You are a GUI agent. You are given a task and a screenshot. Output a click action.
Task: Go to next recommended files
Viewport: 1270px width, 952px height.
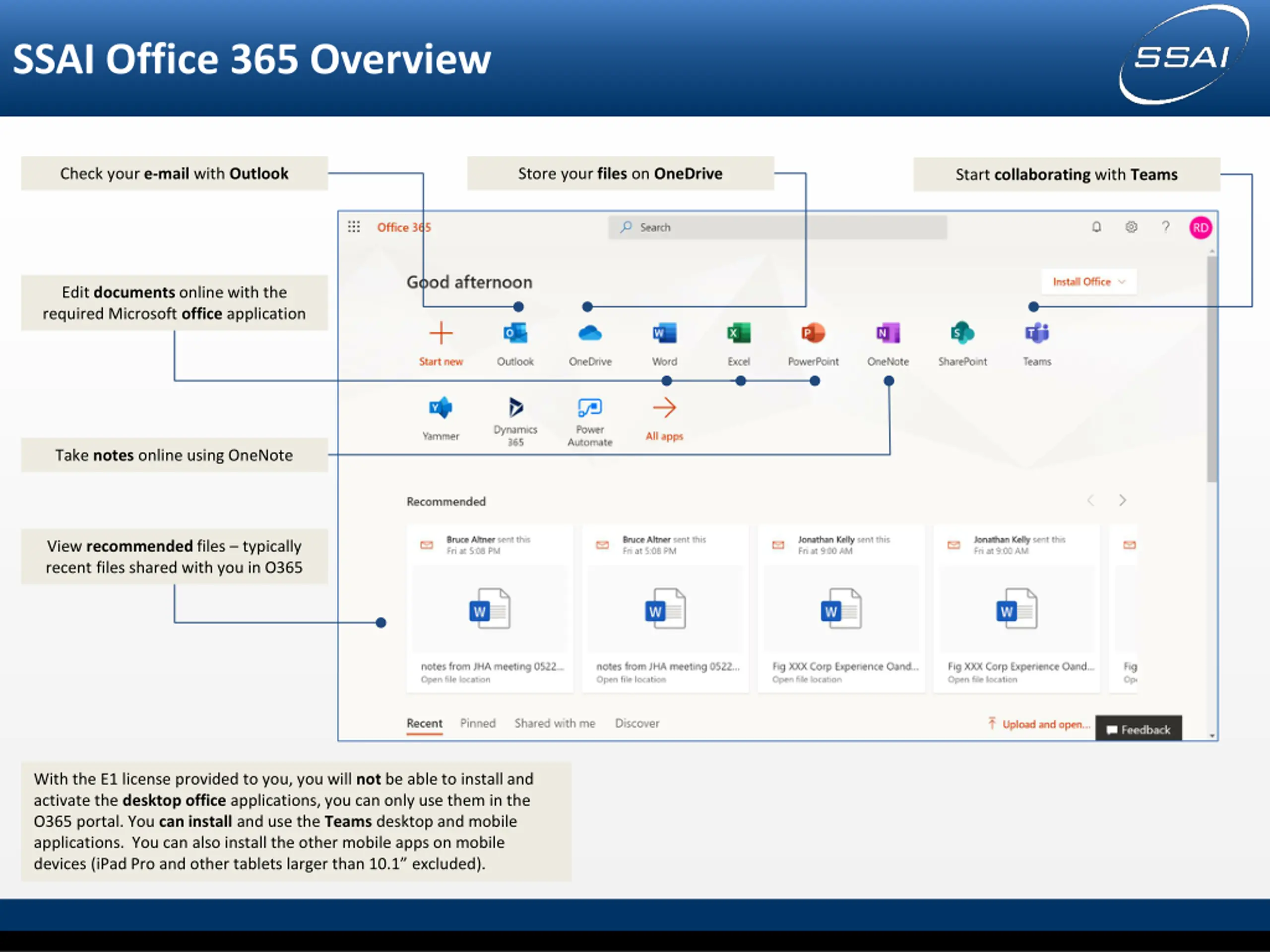1123,500
